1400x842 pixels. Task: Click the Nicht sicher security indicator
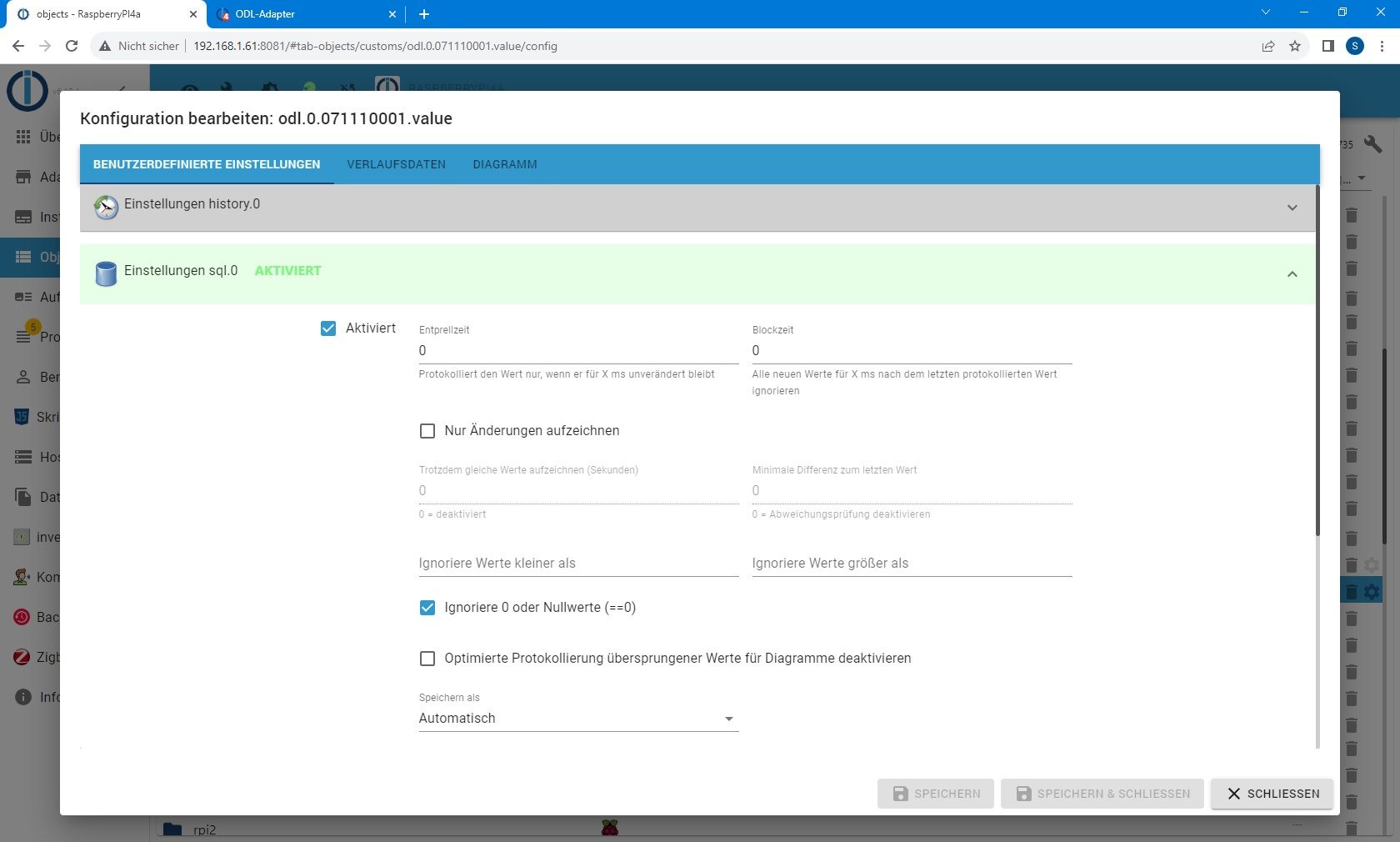(139, 46)
